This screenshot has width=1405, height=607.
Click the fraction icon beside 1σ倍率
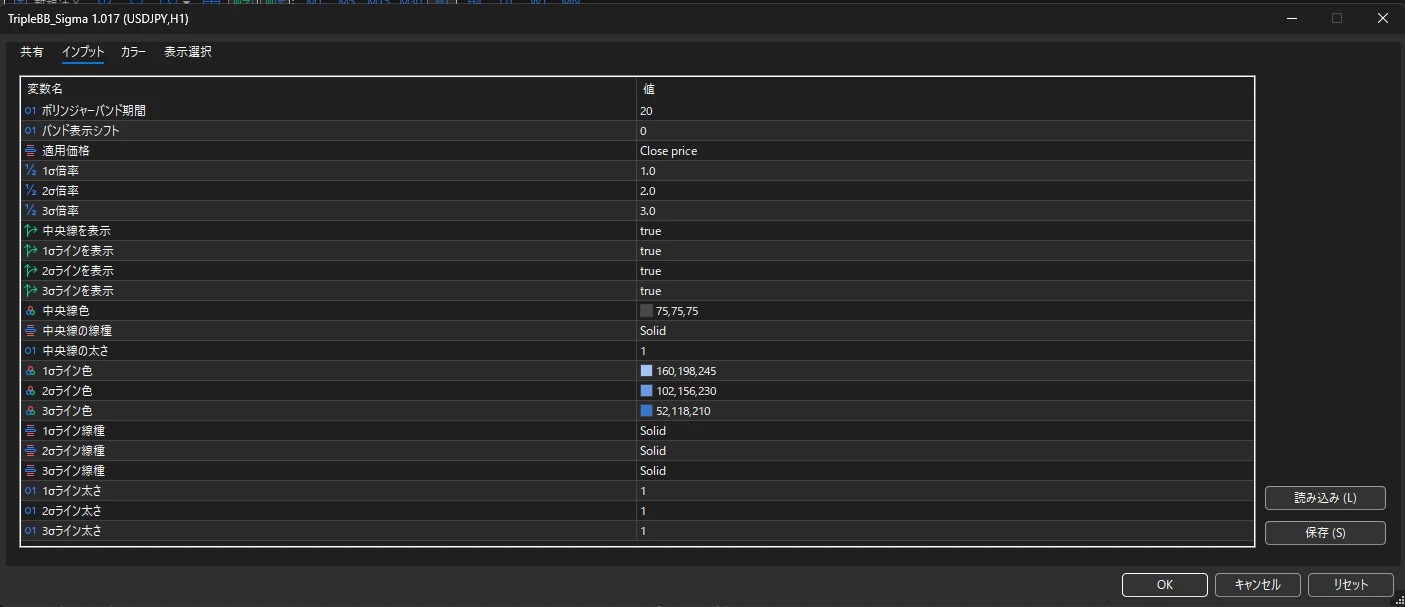point(30,171)
